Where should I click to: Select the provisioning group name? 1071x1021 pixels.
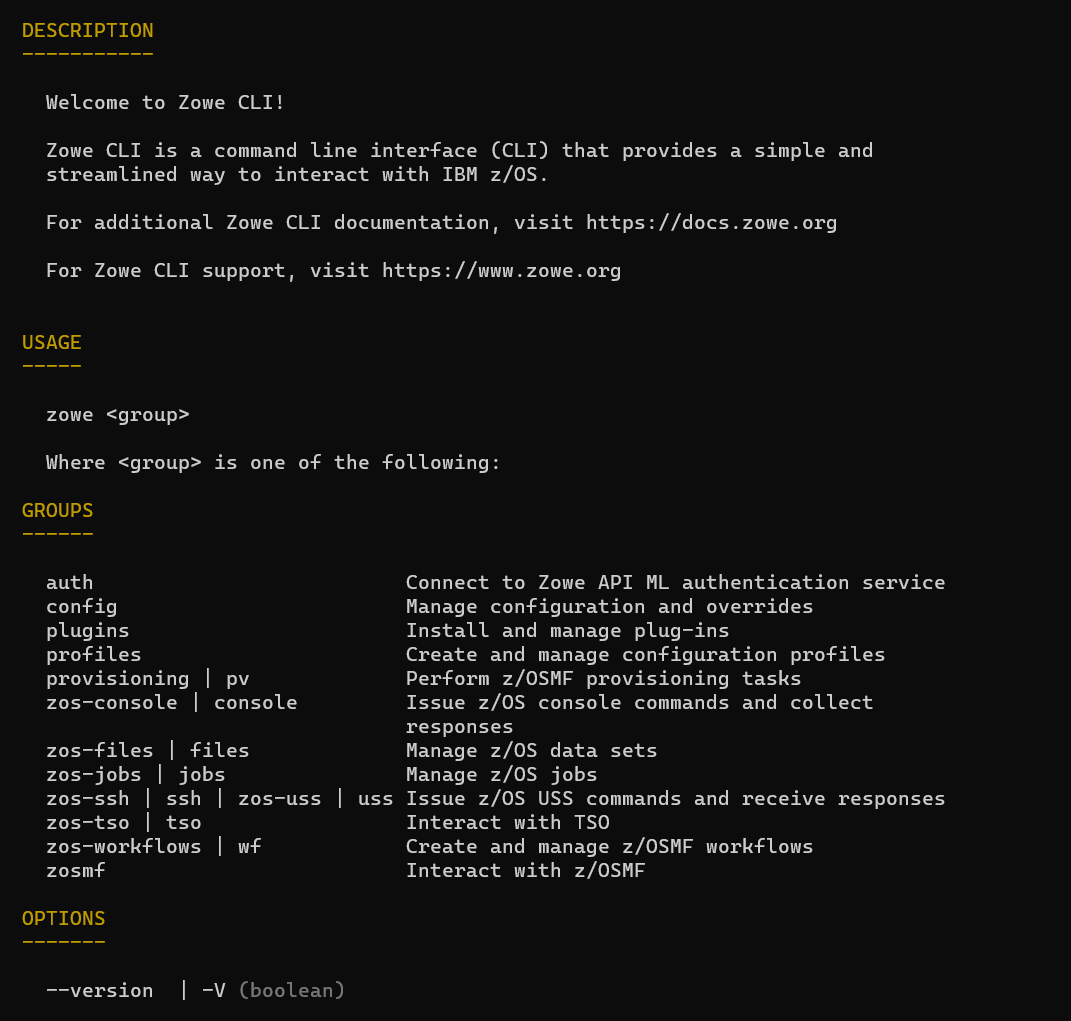click(x=117, y=678)
